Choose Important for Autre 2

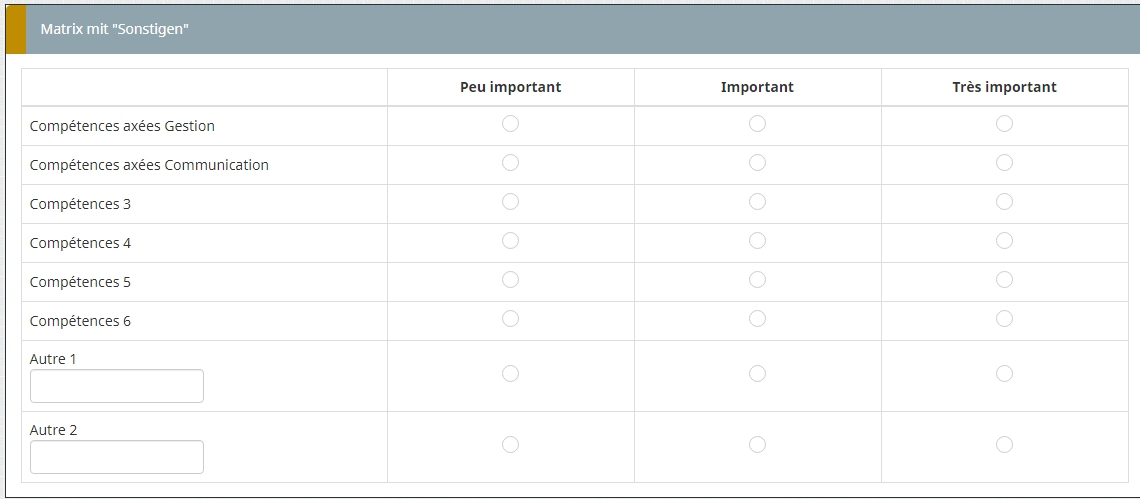[x=757, y=445]
